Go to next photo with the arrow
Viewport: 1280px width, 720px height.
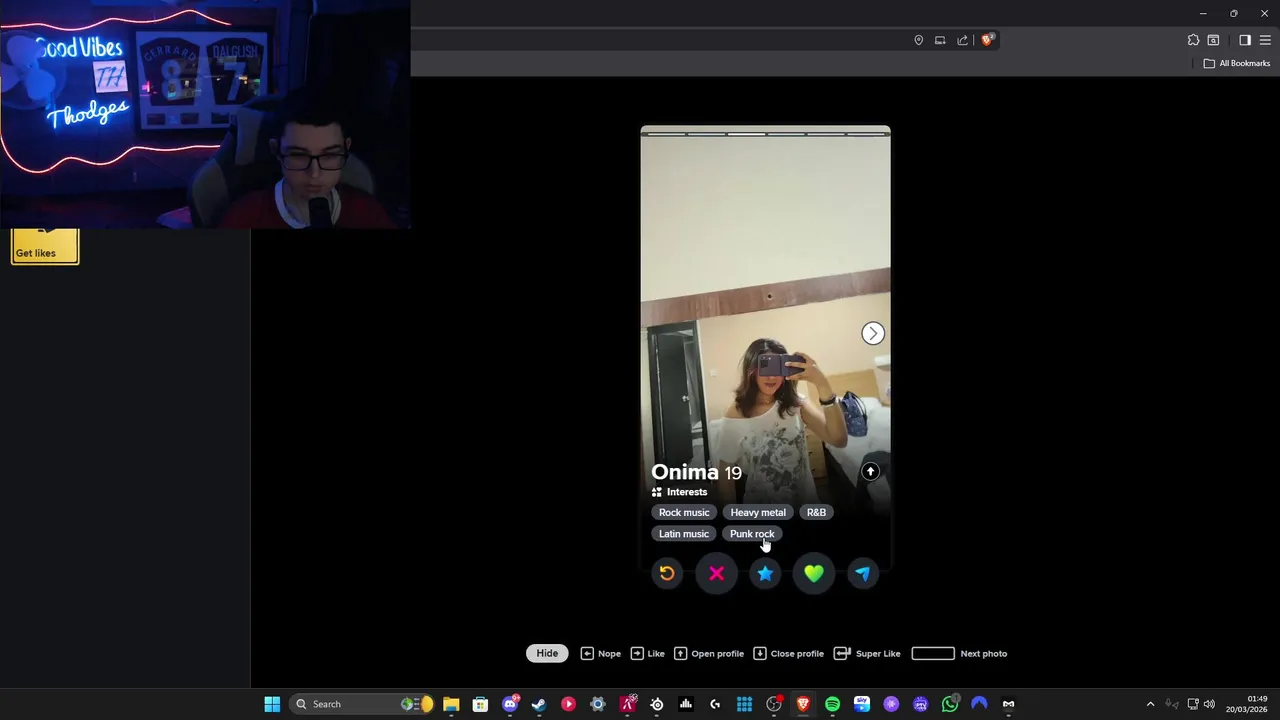873,333
